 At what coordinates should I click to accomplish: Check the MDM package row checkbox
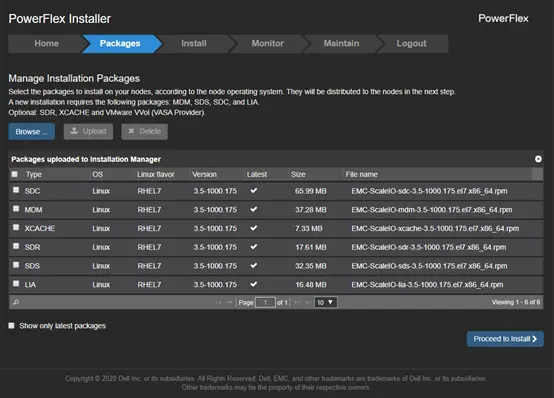tap(16, 209)
